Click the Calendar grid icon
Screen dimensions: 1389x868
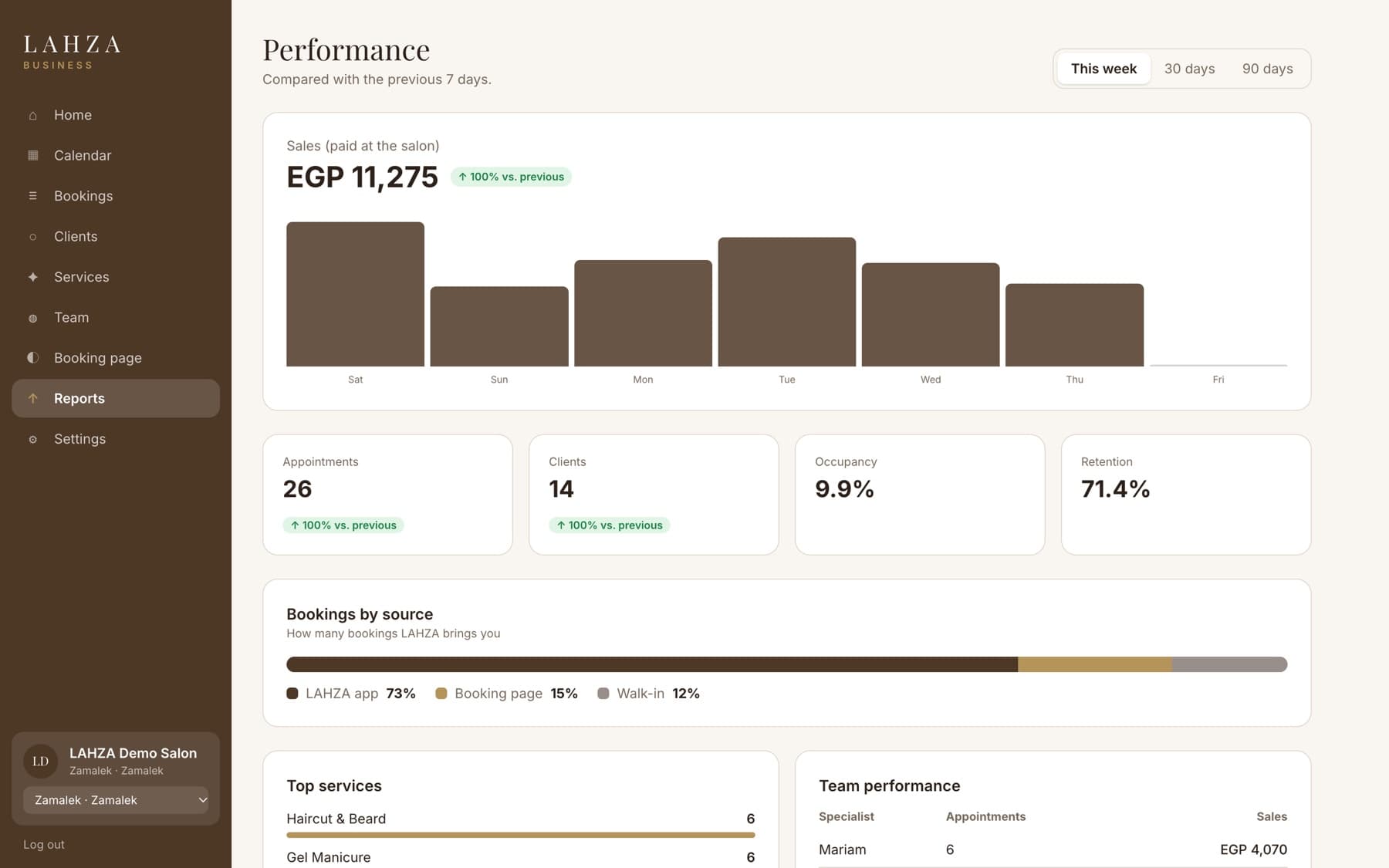tap(32, 155)
